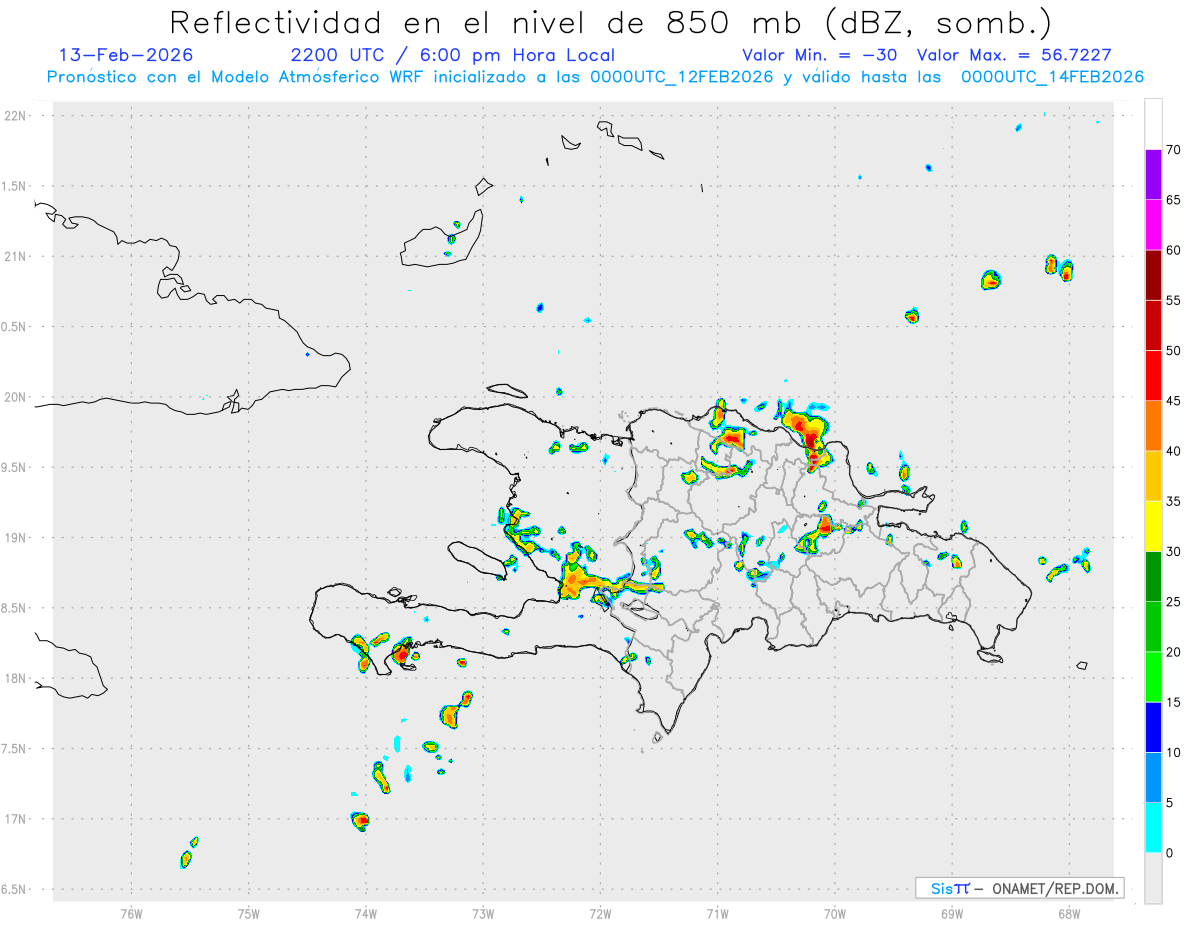The height and width of the screenshot is (927, 1200).
Task: Click the '65' value label on the colorbar
Action: click(1174, 200)
